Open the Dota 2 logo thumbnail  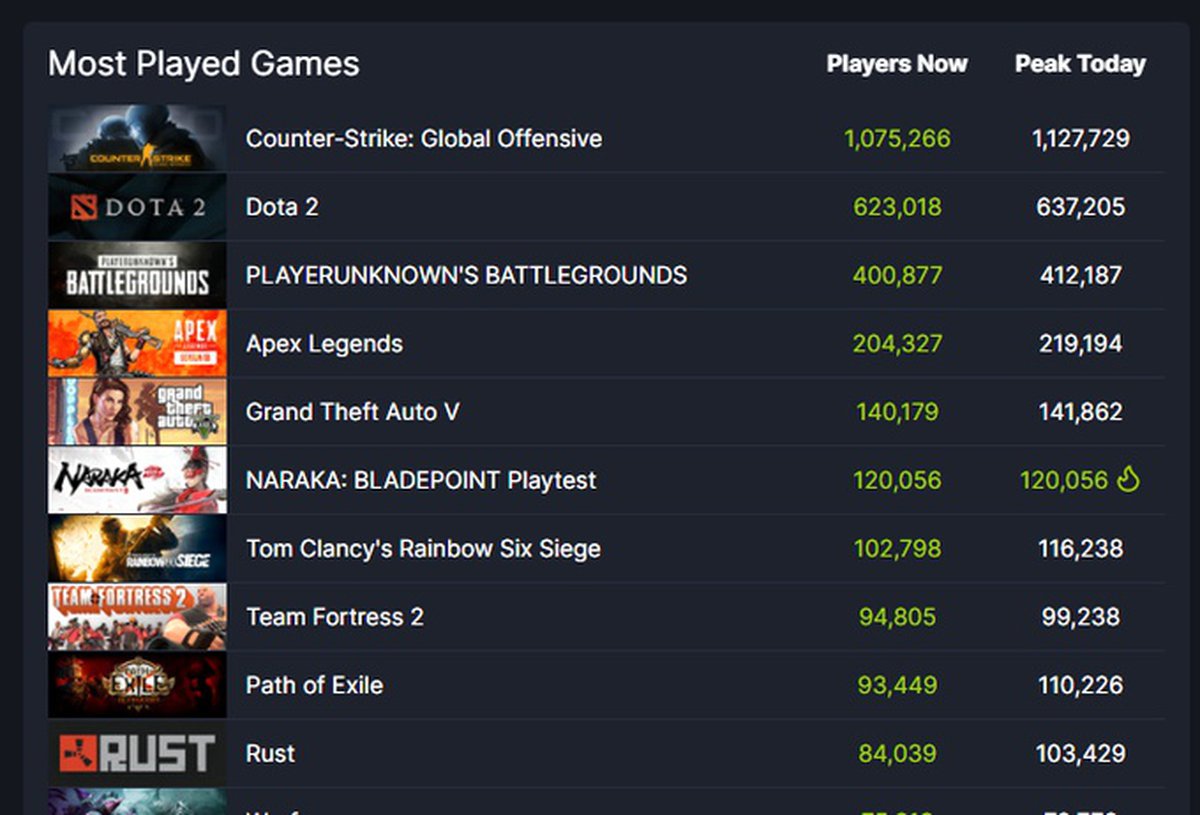pos(137,207)
